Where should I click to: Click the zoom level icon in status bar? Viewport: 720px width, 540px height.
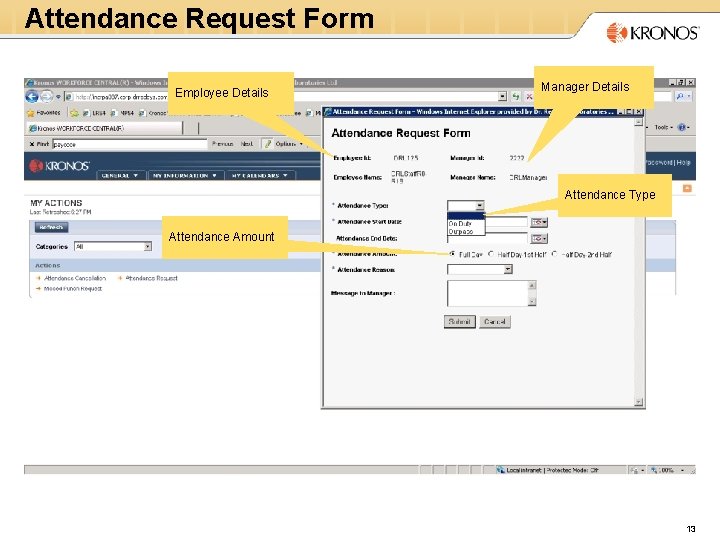point(654,470)
